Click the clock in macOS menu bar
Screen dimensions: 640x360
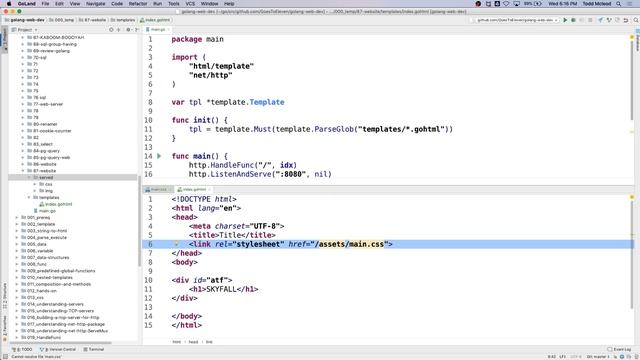(562, 4)
